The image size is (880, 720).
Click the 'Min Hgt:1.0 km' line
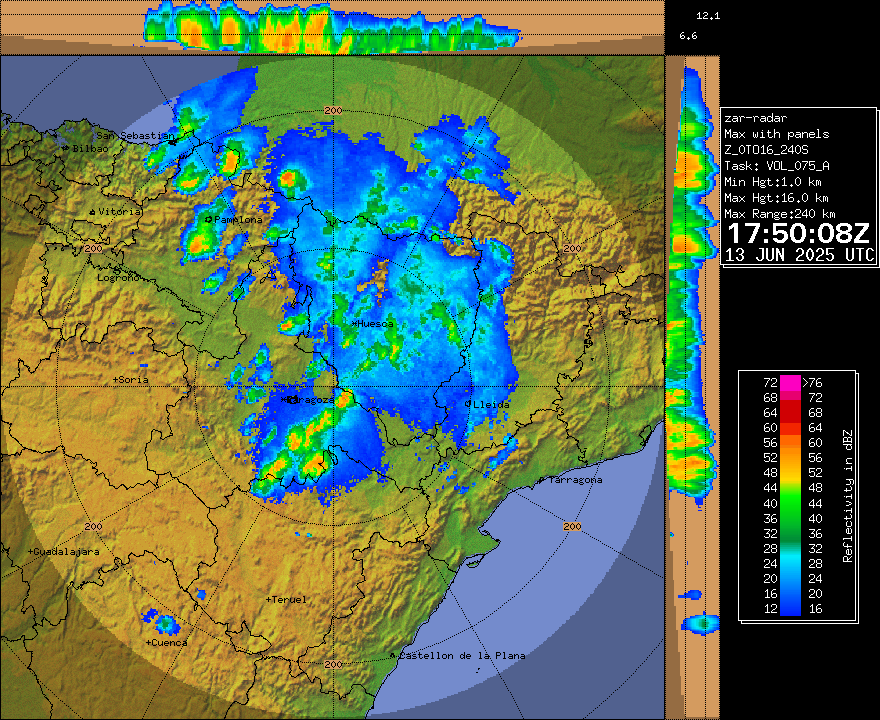(x=773, y=182)
